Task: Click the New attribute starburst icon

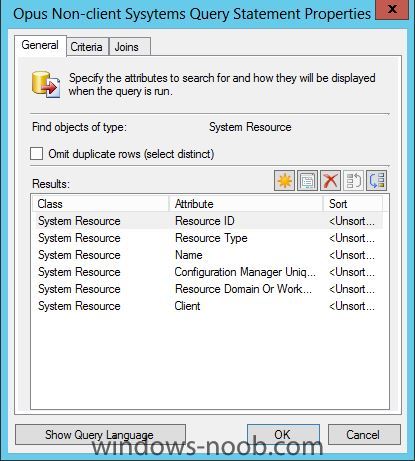Action: pos(284,181)
